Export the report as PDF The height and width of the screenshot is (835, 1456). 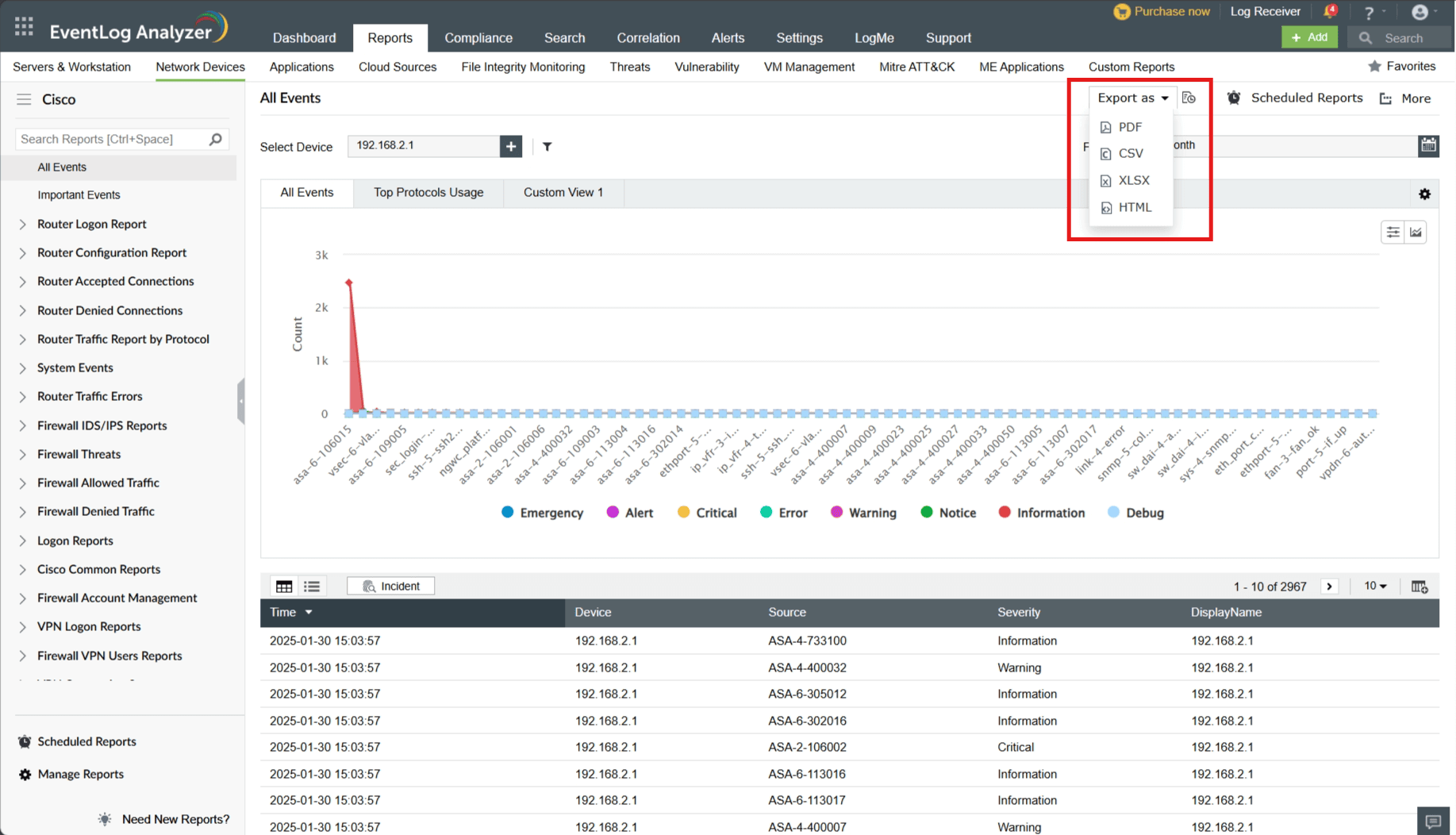tap(1131, 127)
